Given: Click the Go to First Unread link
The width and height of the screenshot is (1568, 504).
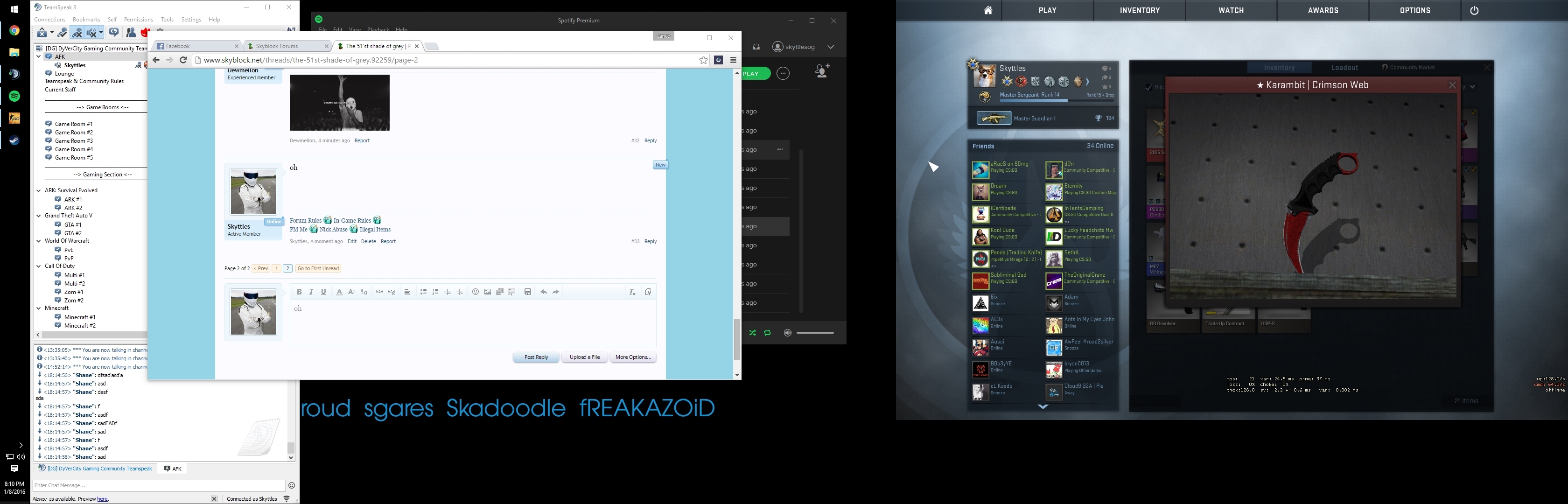Looking at the screenshot, I should tap(318, 268).
